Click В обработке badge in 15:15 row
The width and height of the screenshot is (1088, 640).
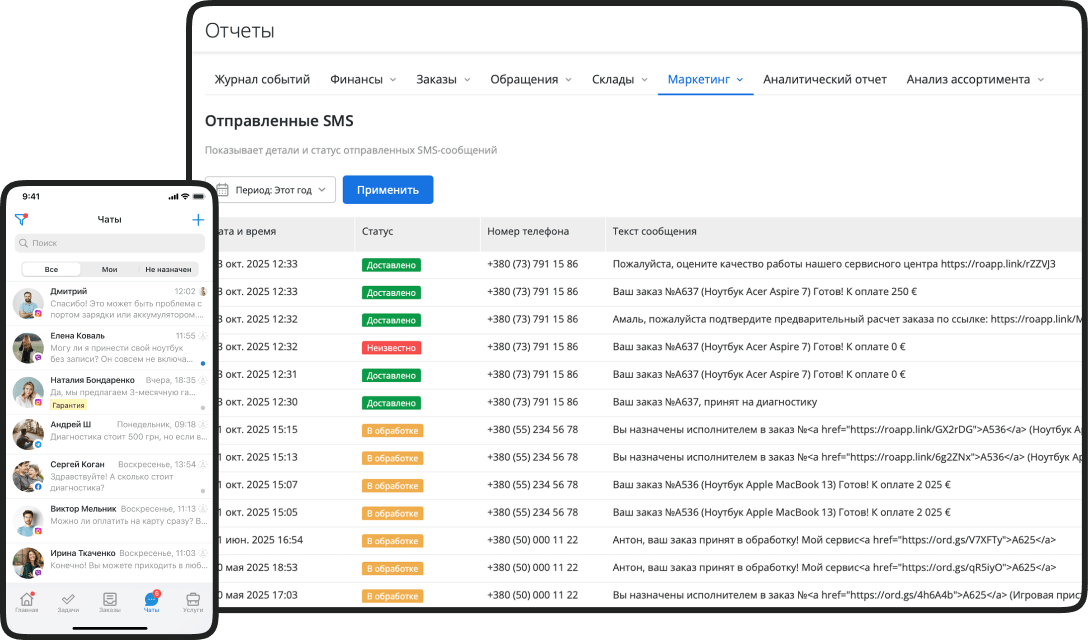393,430
